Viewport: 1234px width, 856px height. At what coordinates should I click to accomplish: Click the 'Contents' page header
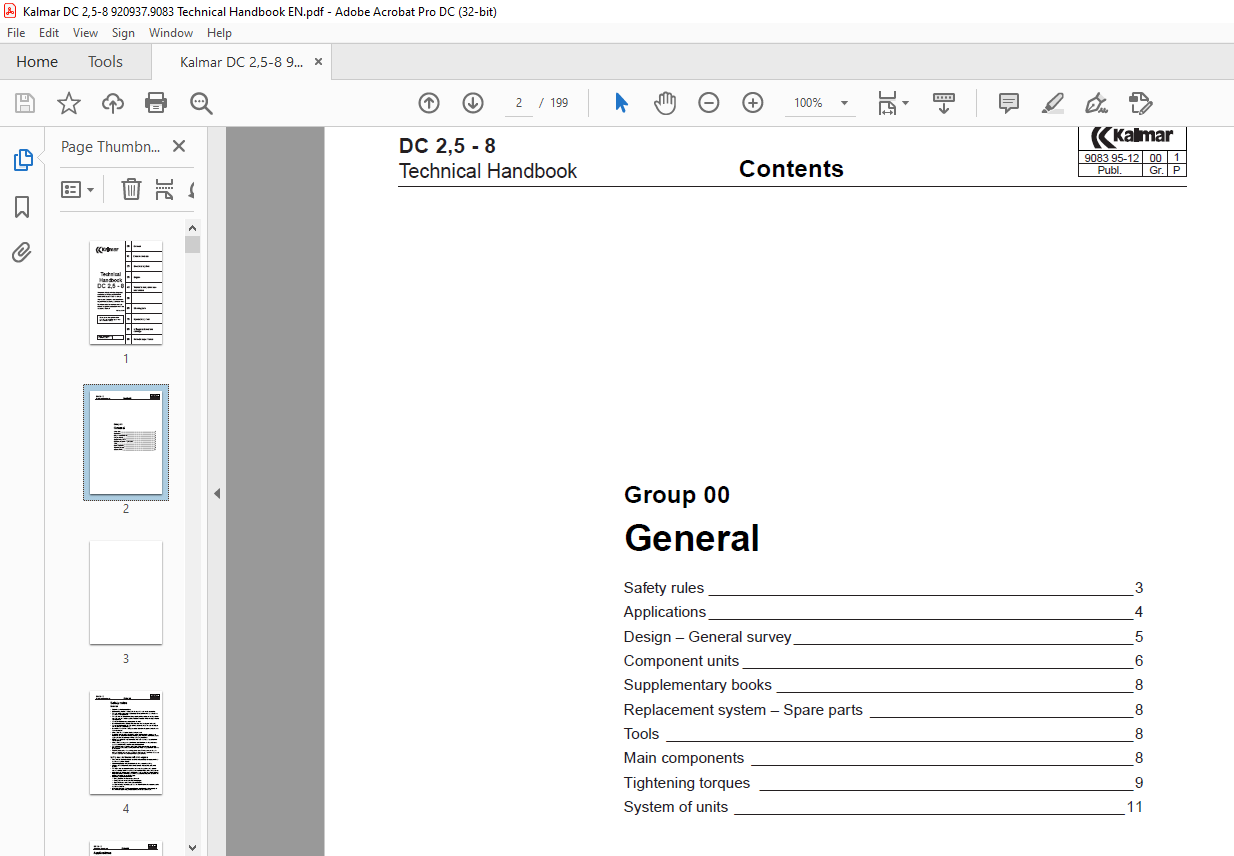[x=791, y=169]
